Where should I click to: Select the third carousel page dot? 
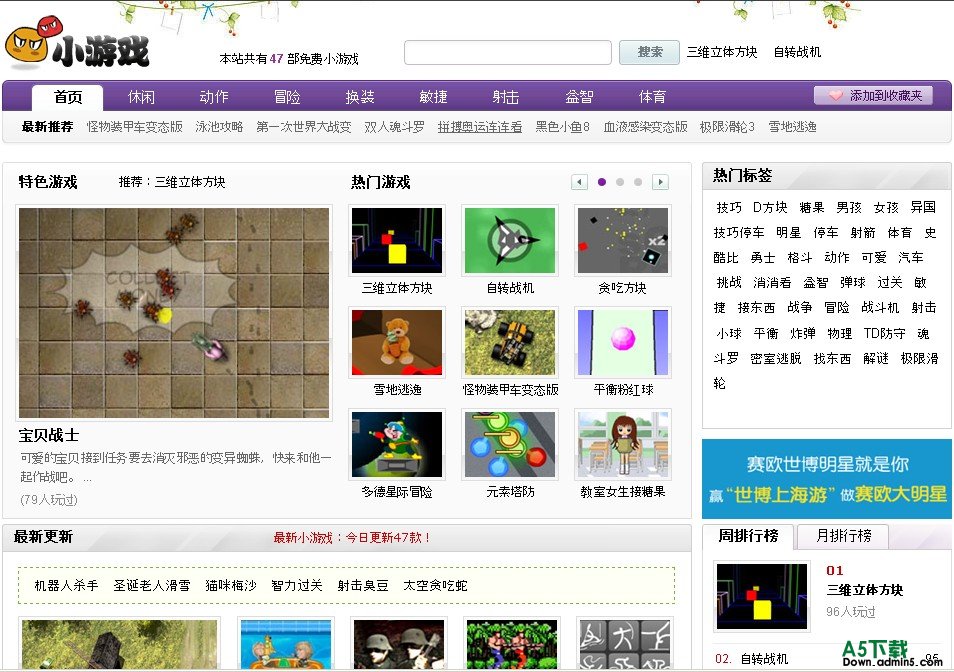click(x=638, y=182)
